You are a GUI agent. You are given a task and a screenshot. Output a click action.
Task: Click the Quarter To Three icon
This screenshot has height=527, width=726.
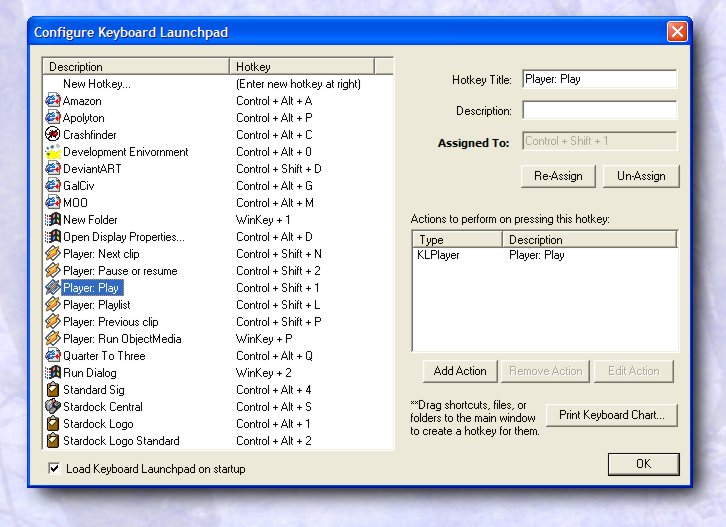point(53,356)
